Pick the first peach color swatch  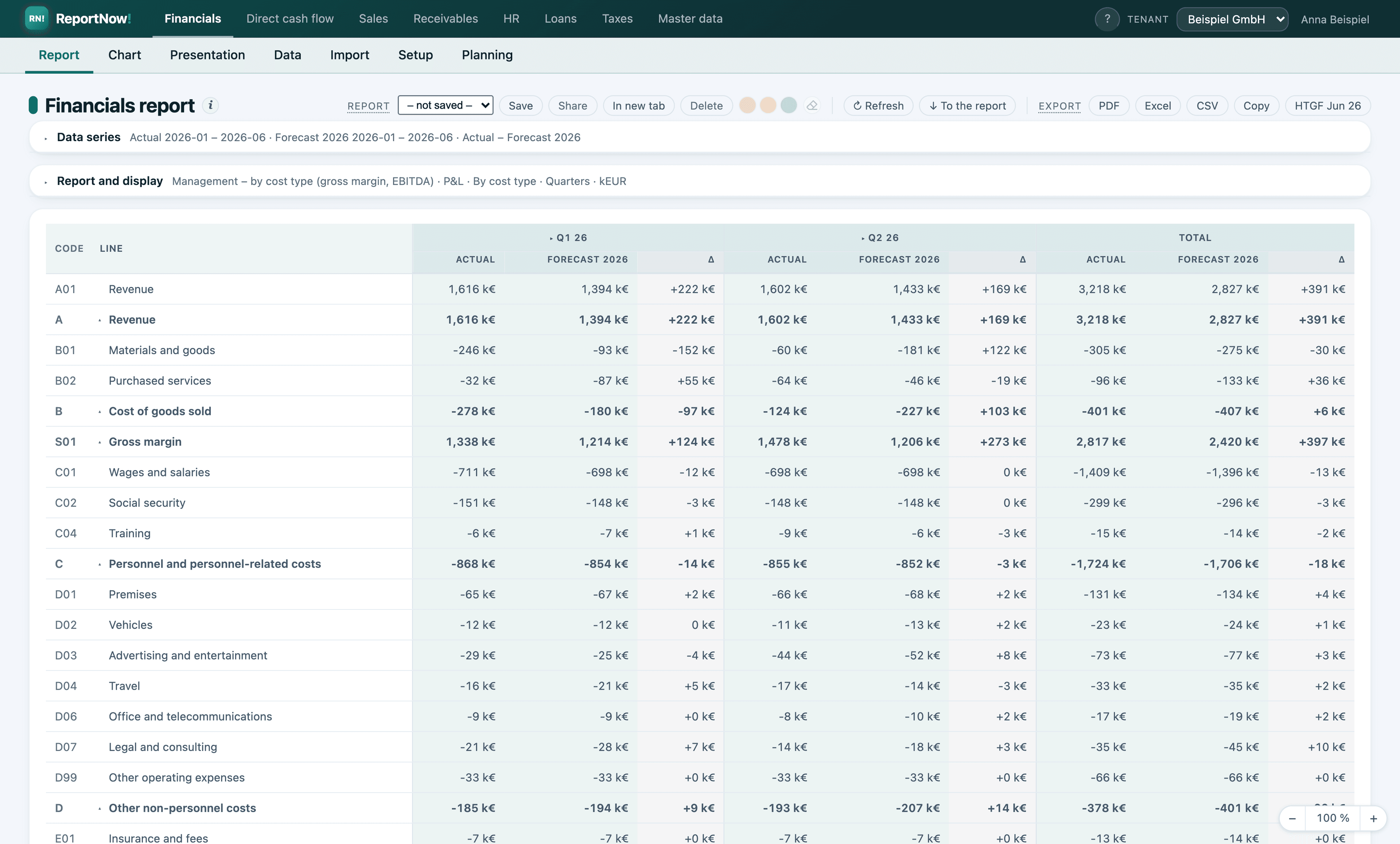tap(748, 106)
